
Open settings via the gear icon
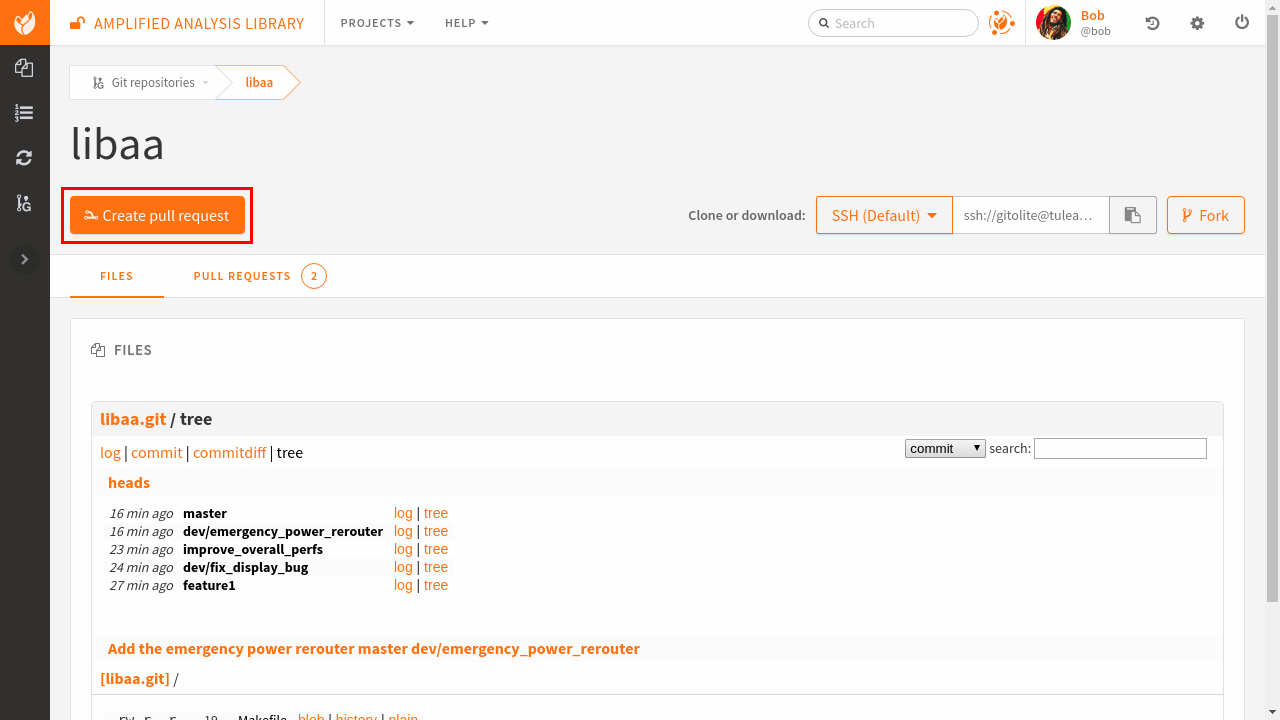tap(1197, 22)
